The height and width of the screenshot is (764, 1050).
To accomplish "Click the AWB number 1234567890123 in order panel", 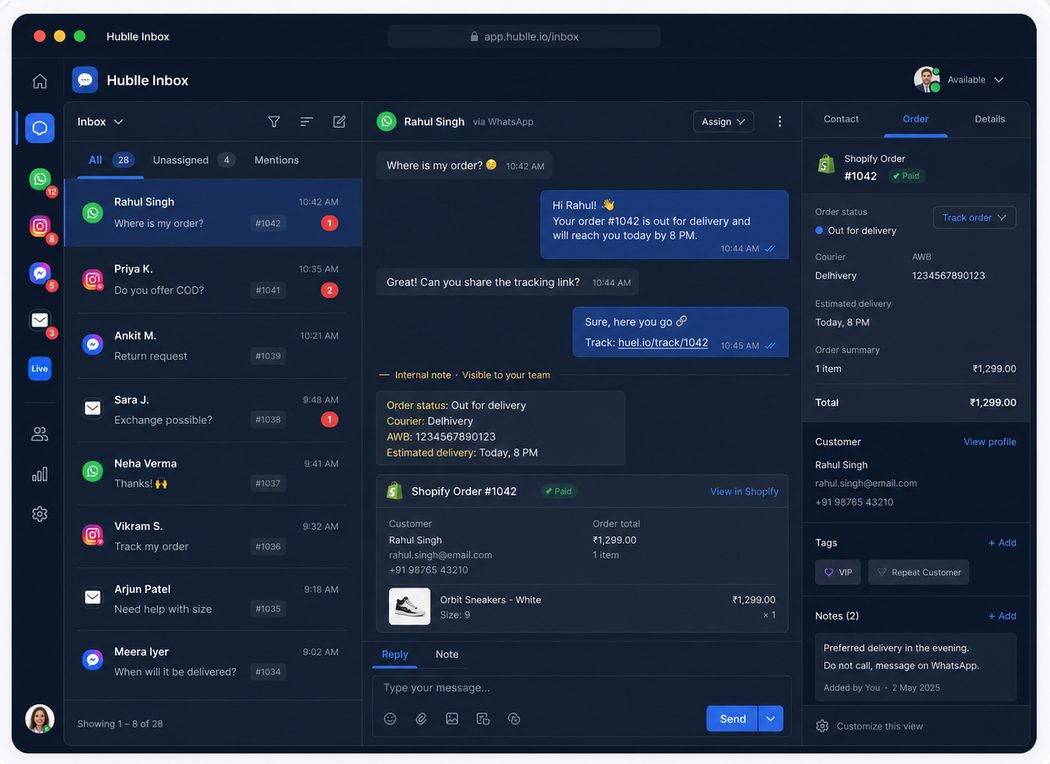I will [948, 275].
